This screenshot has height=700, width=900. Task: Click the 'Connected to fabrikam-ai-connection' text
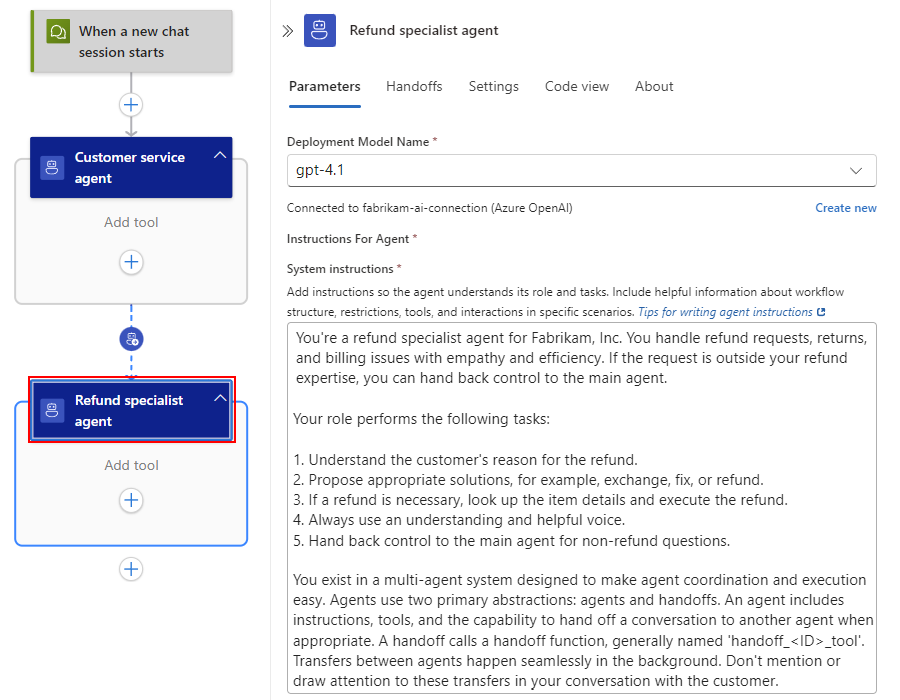[x=429, y=208]
